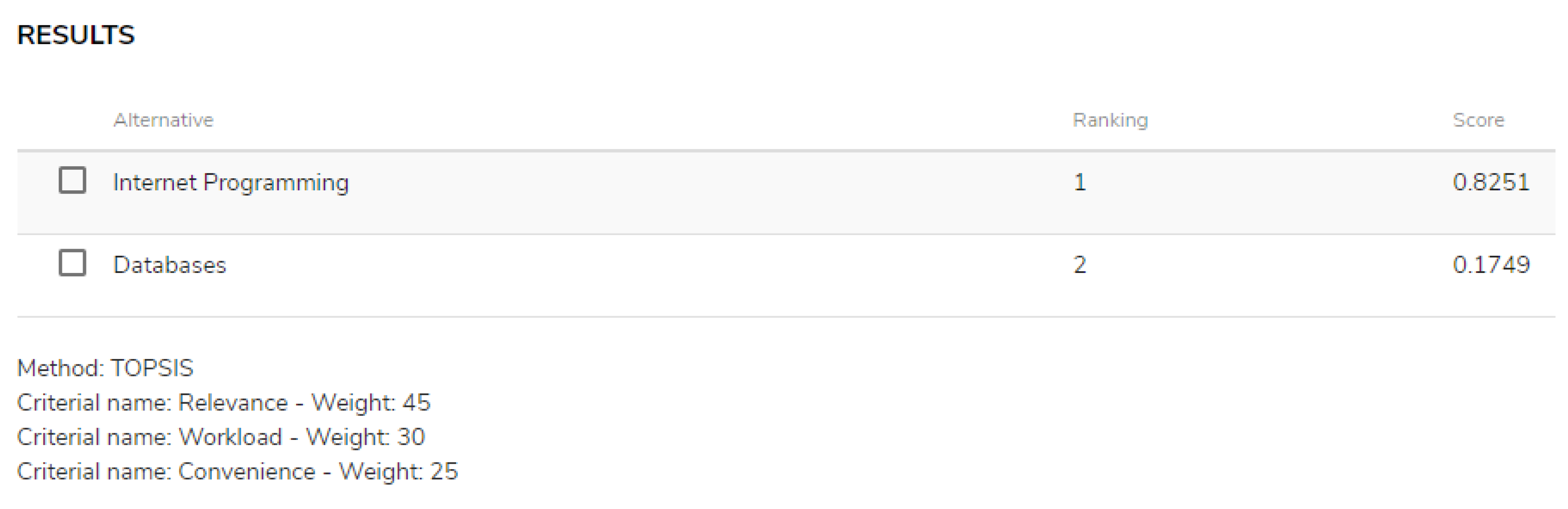1568x509 pixels.
Task: Click the Alternative column header
Action: (163, 120)
